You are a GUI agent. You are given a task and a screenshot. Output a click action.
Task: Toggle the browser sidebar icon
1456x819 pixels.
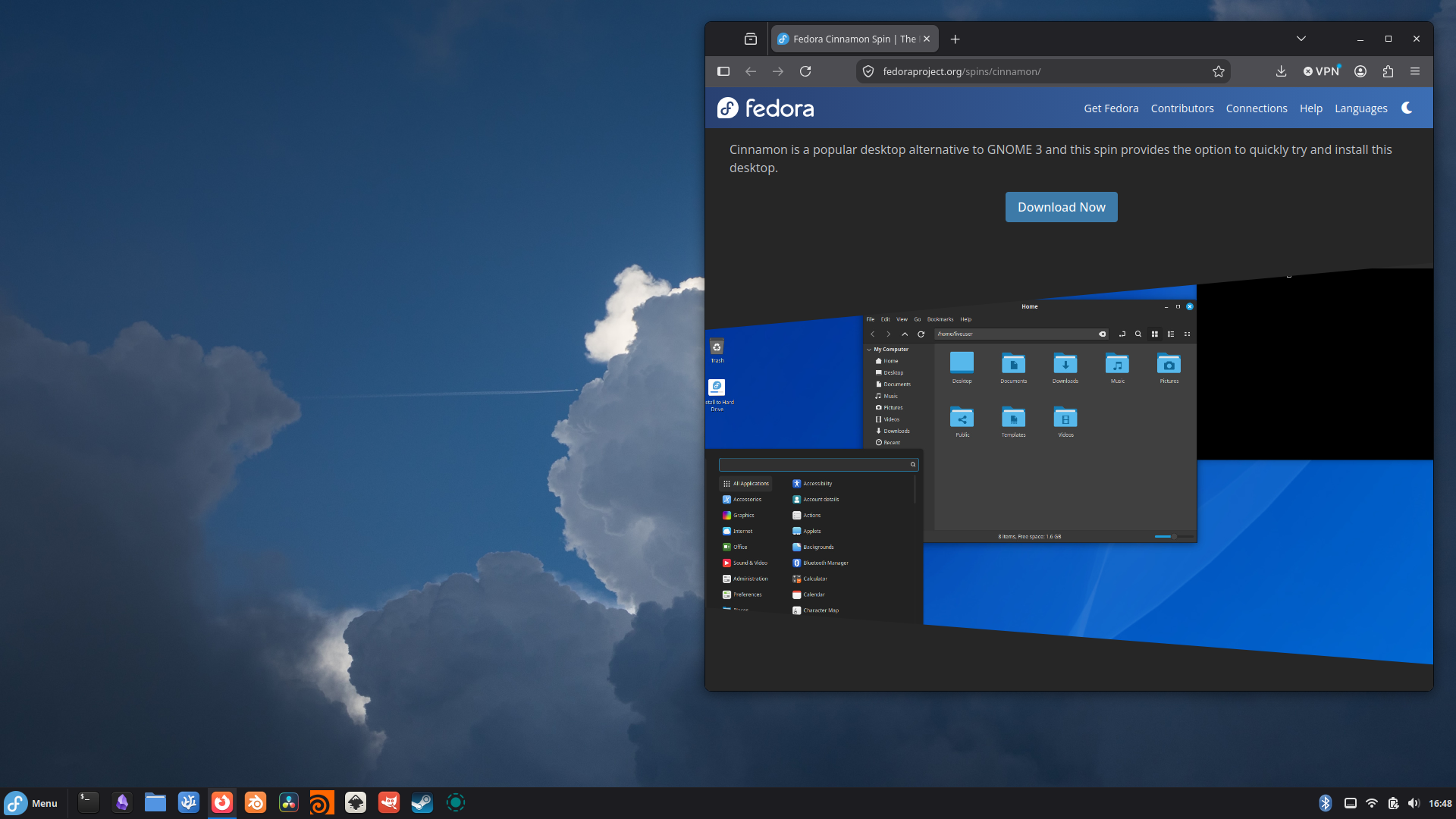click(723, 71)
